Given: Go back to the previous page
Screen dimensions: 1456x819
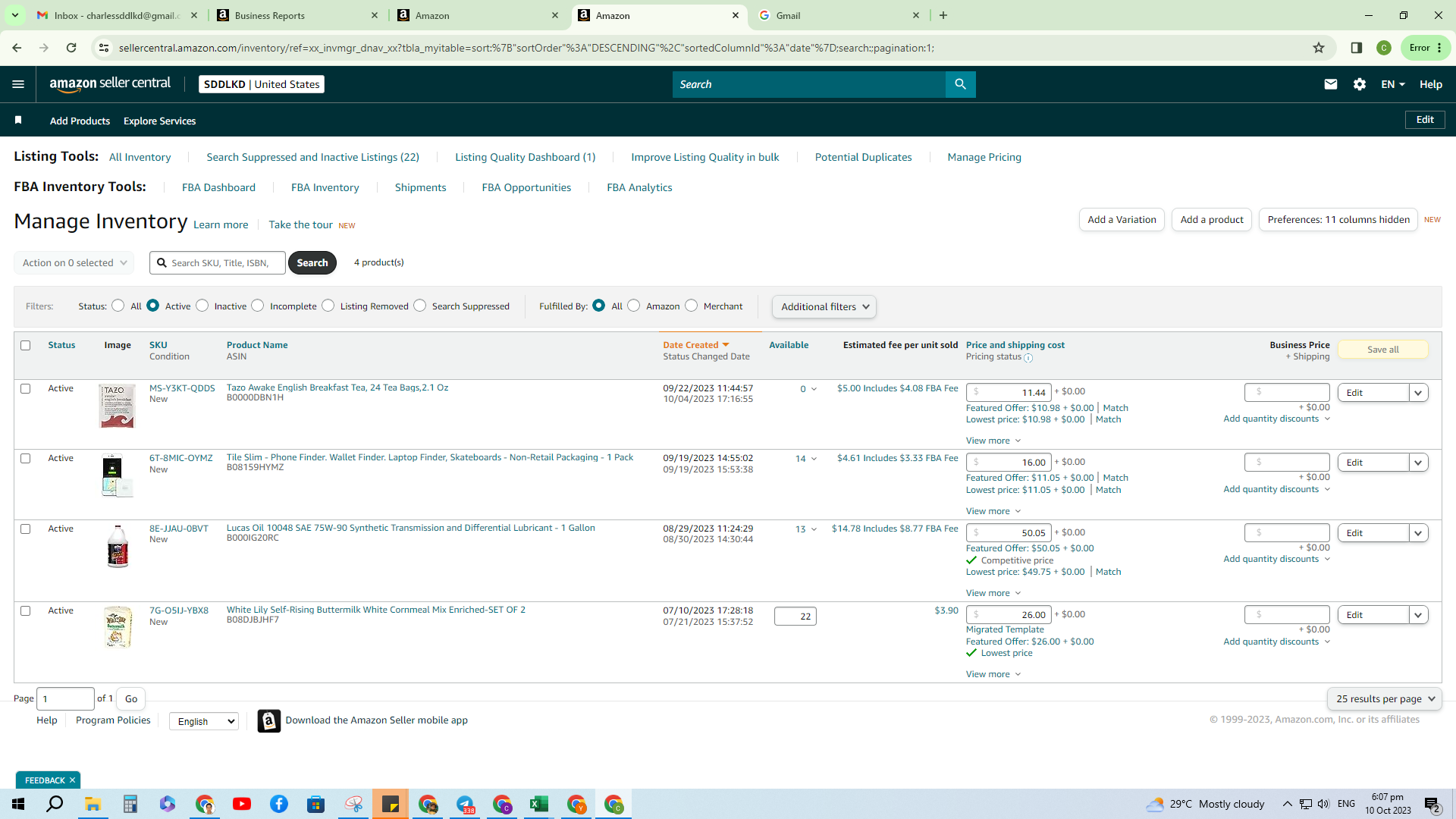Looking at the screenshot, I should click(17, 48).
